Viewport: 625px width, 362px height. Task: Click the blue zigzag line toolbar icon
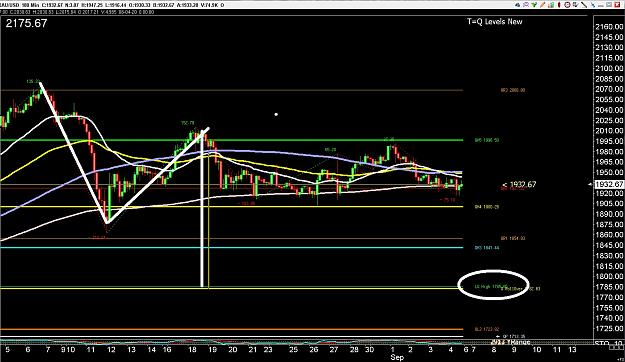[593, 5]
